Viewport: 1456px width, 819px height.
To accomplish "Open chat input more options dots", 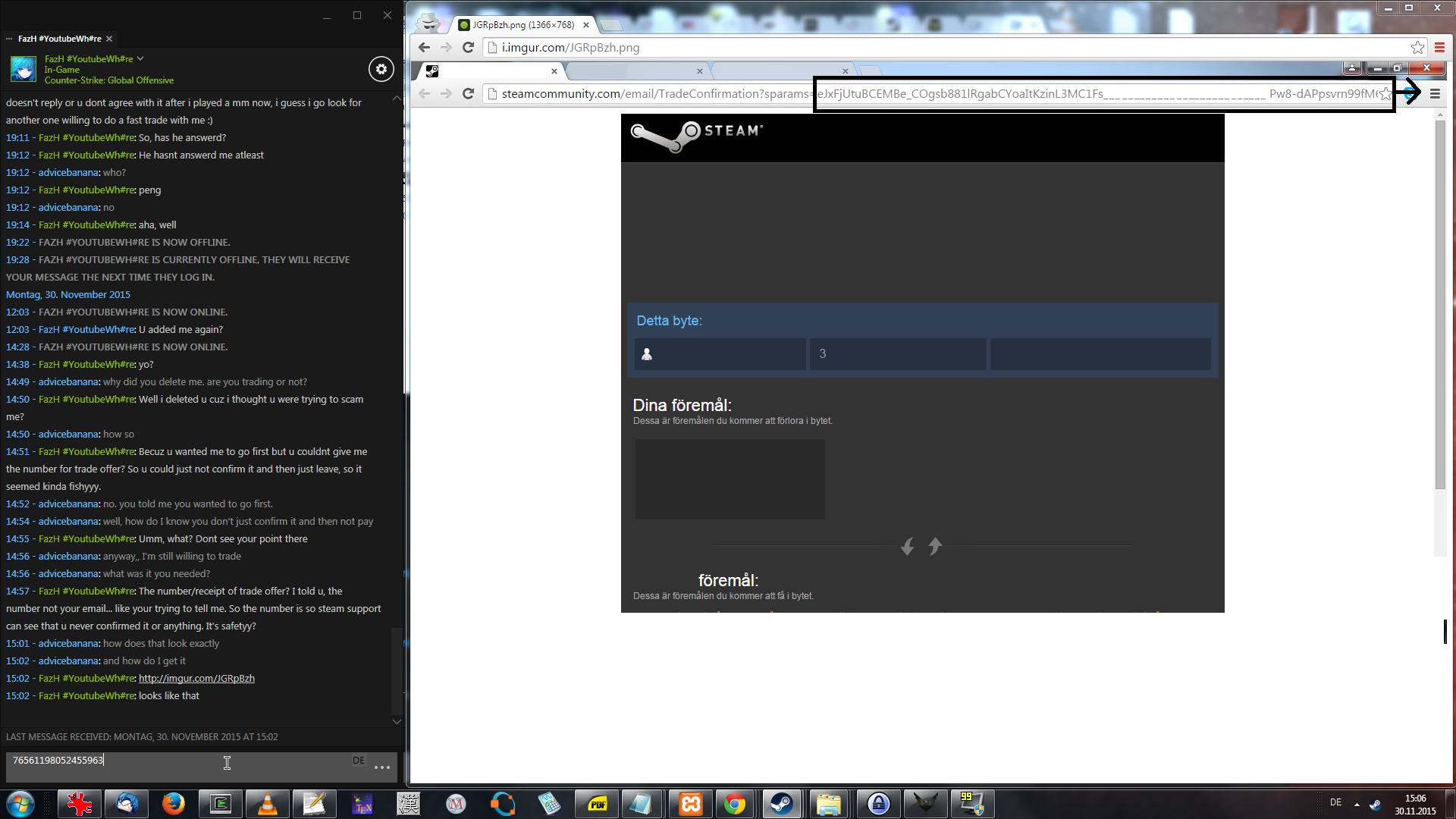I will pos(382,767).
